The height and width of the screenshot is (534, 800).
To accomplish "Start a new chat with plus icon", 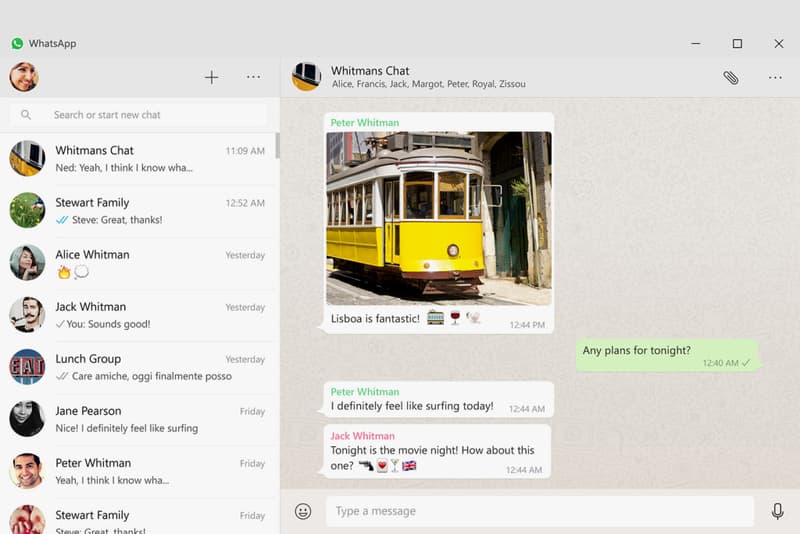I will (211, 78).
